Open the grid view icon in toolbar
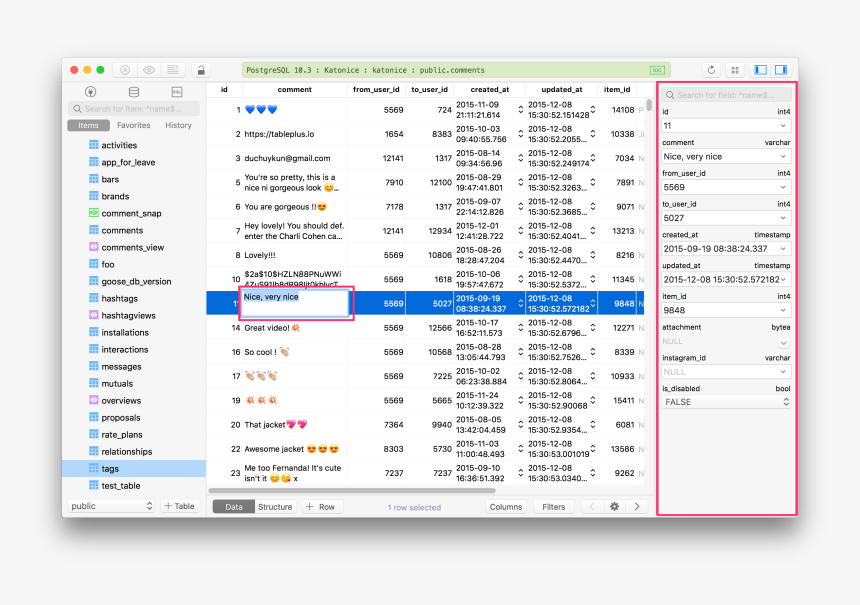 (735, 70)
